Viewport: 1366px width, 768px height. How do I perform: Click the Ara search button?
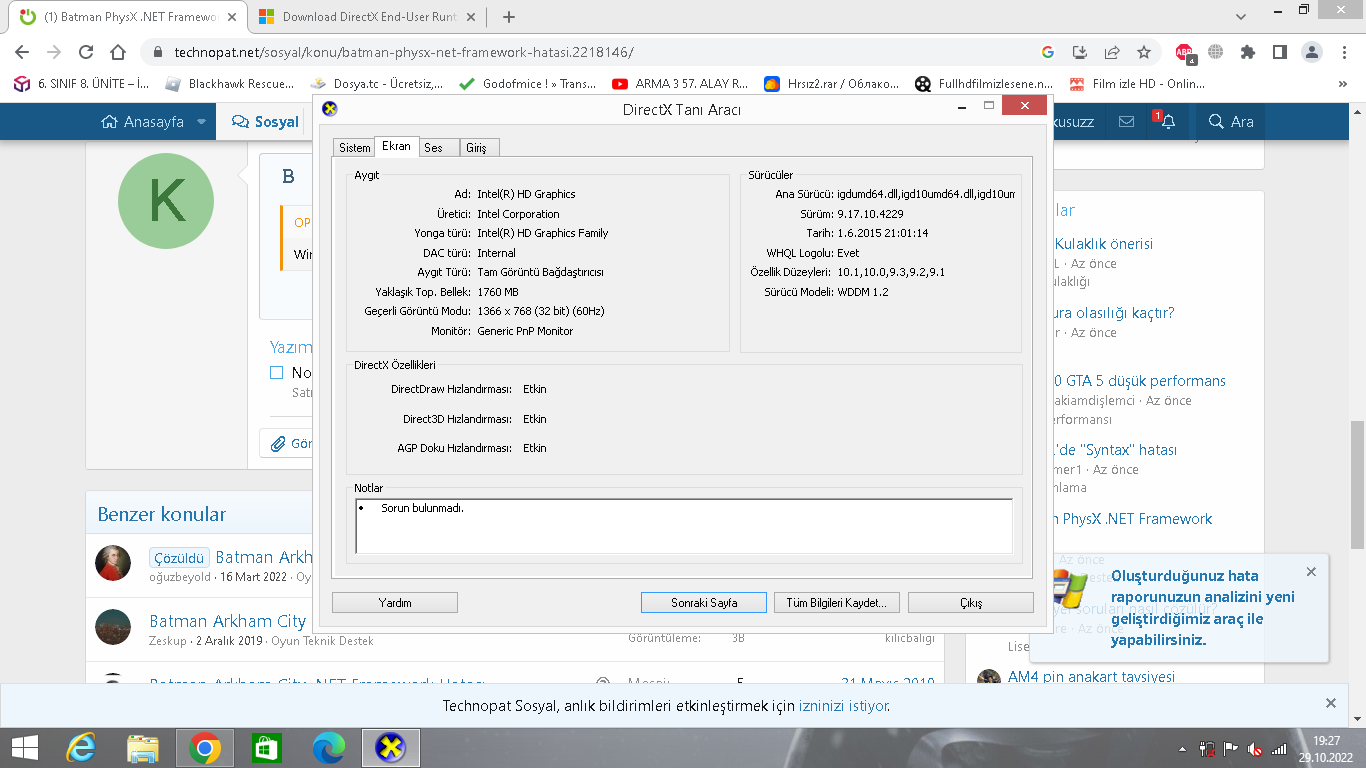tap(1231, 122)
